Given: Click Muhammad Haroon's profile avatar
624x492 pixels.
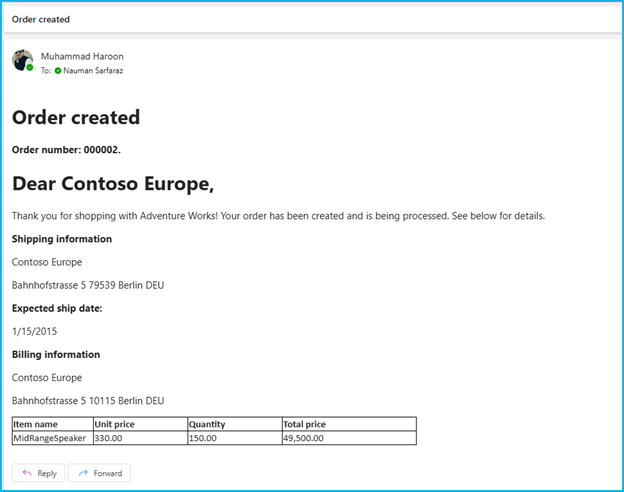Looking at the screenshot, I should click(22, 60).
